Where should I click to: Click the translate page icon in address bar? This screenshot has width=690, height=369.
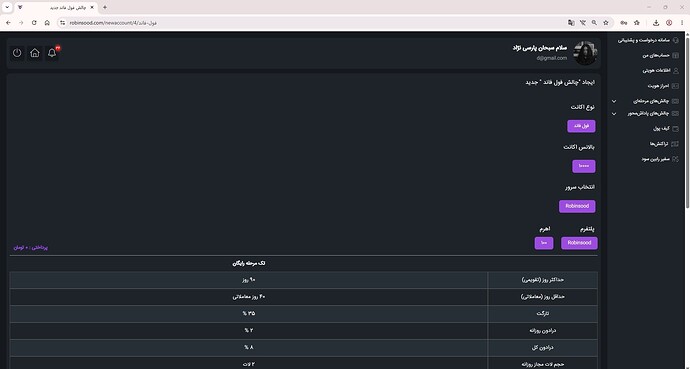pos(571,23)
